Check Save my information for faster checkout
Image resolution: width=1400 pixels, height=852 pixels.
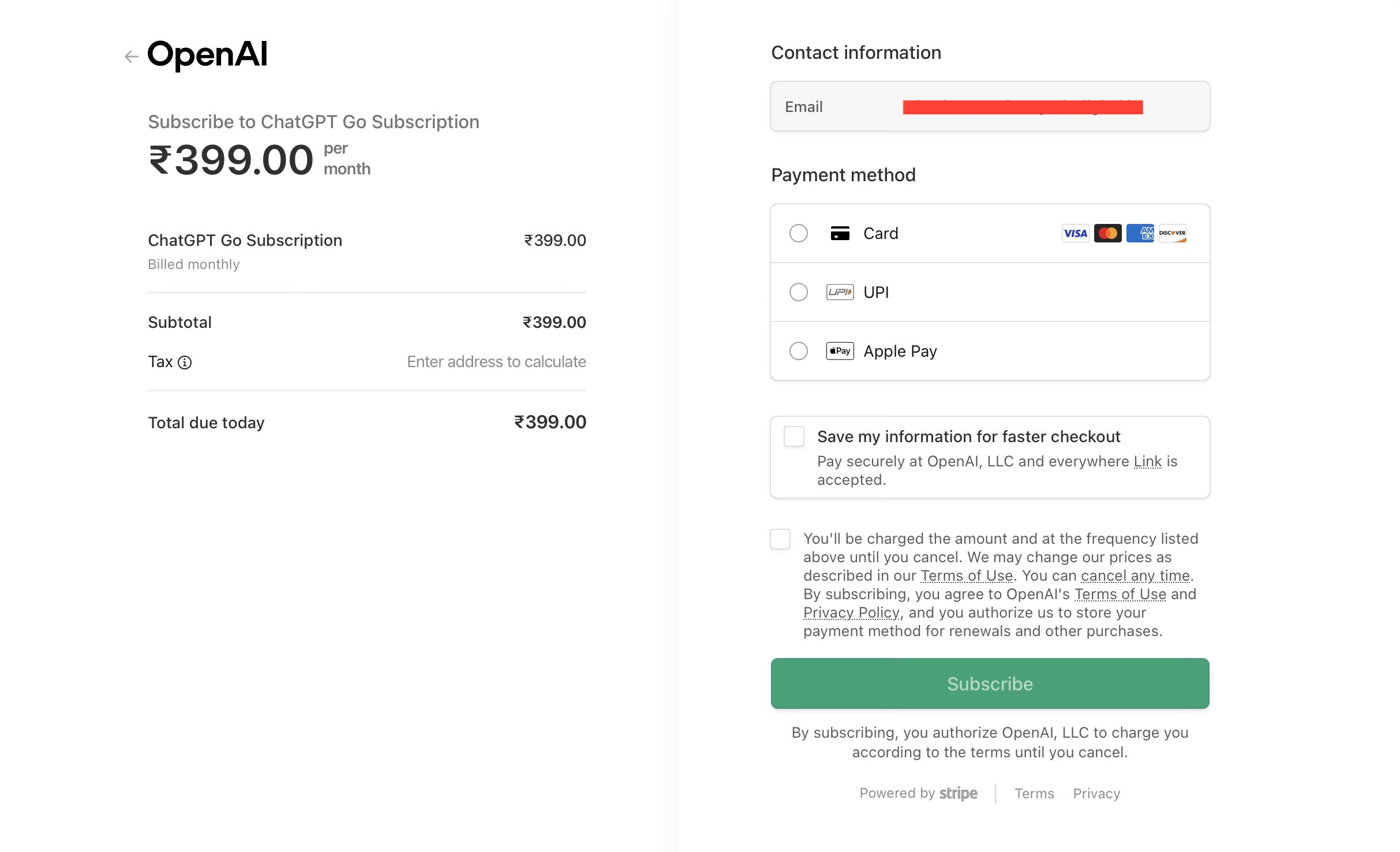pyautogui.click(x=794, y=436)
